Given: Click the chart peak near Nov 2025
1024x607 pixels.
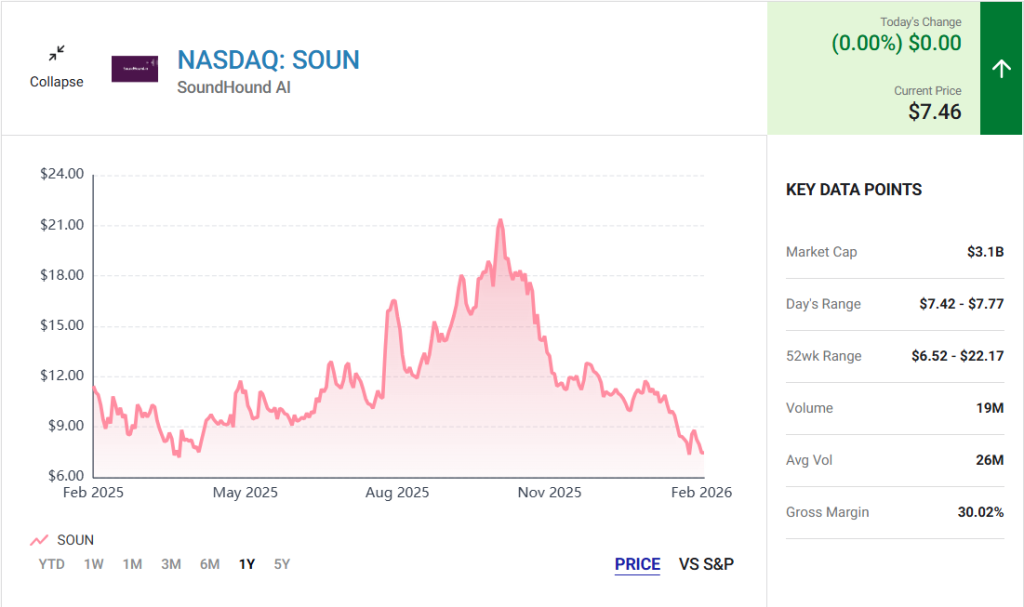Looking at the screenshot, I should click(502, 220).
